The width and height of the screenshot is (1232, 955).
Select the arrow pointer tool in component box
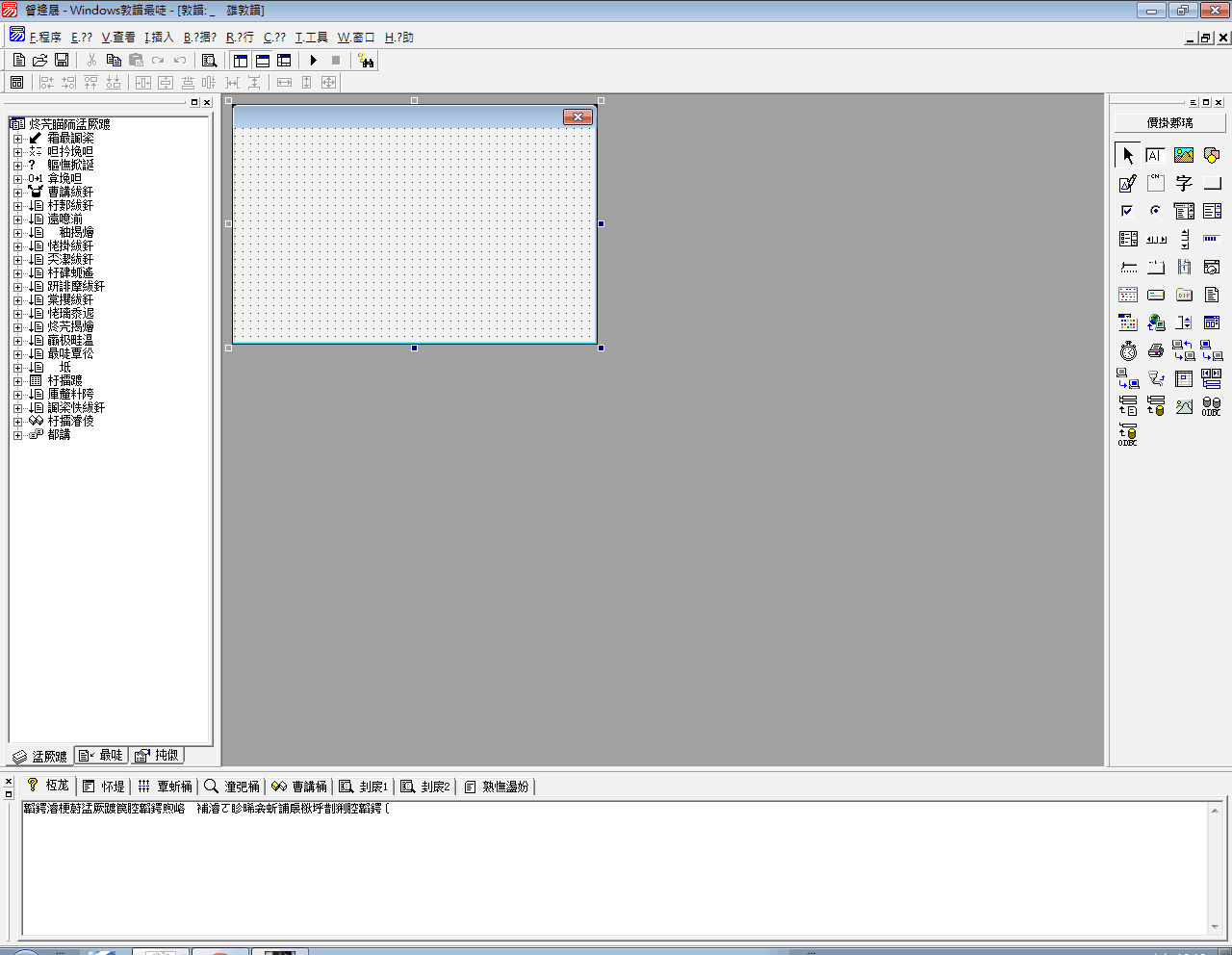(1128, 155)
